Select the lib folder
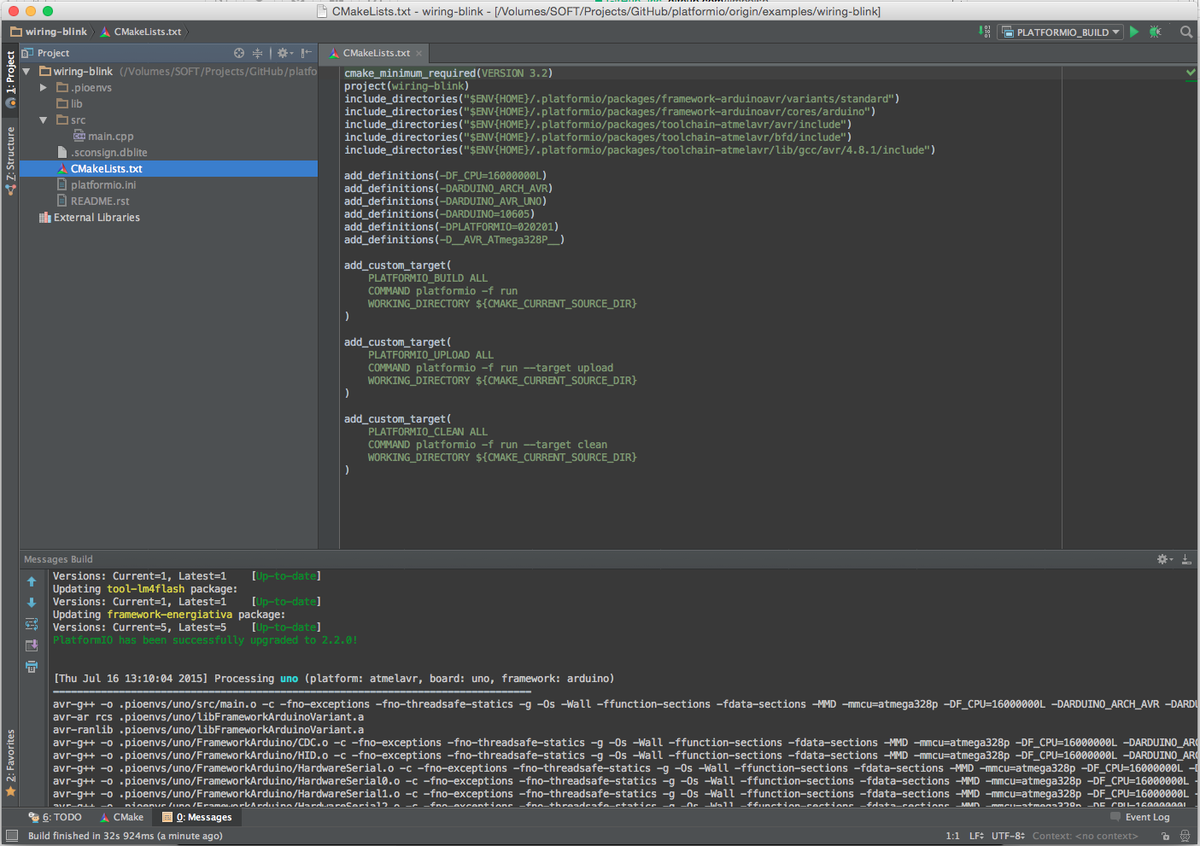 [69, 104]
